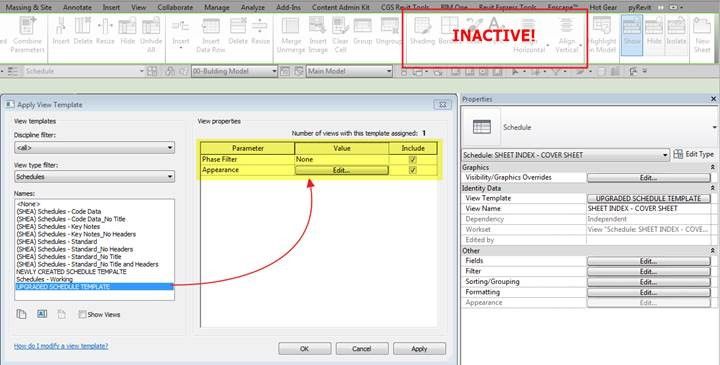Collapse the Identity Data section
The width and height of the screenshot is (720, 365).
coord(713,188)
